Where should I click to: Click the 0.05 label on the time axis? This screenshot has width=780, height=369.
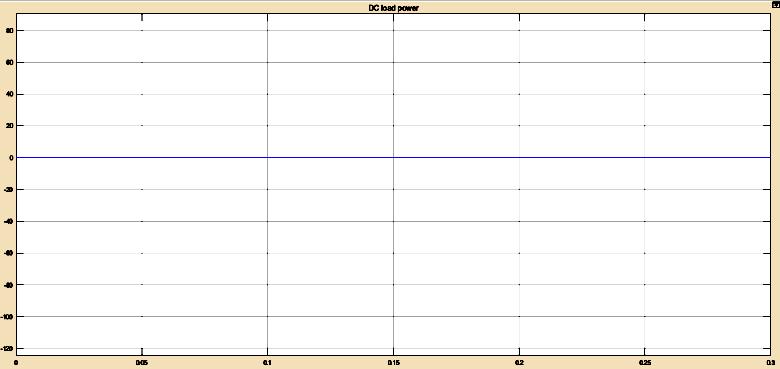click(x=142, y=363)
